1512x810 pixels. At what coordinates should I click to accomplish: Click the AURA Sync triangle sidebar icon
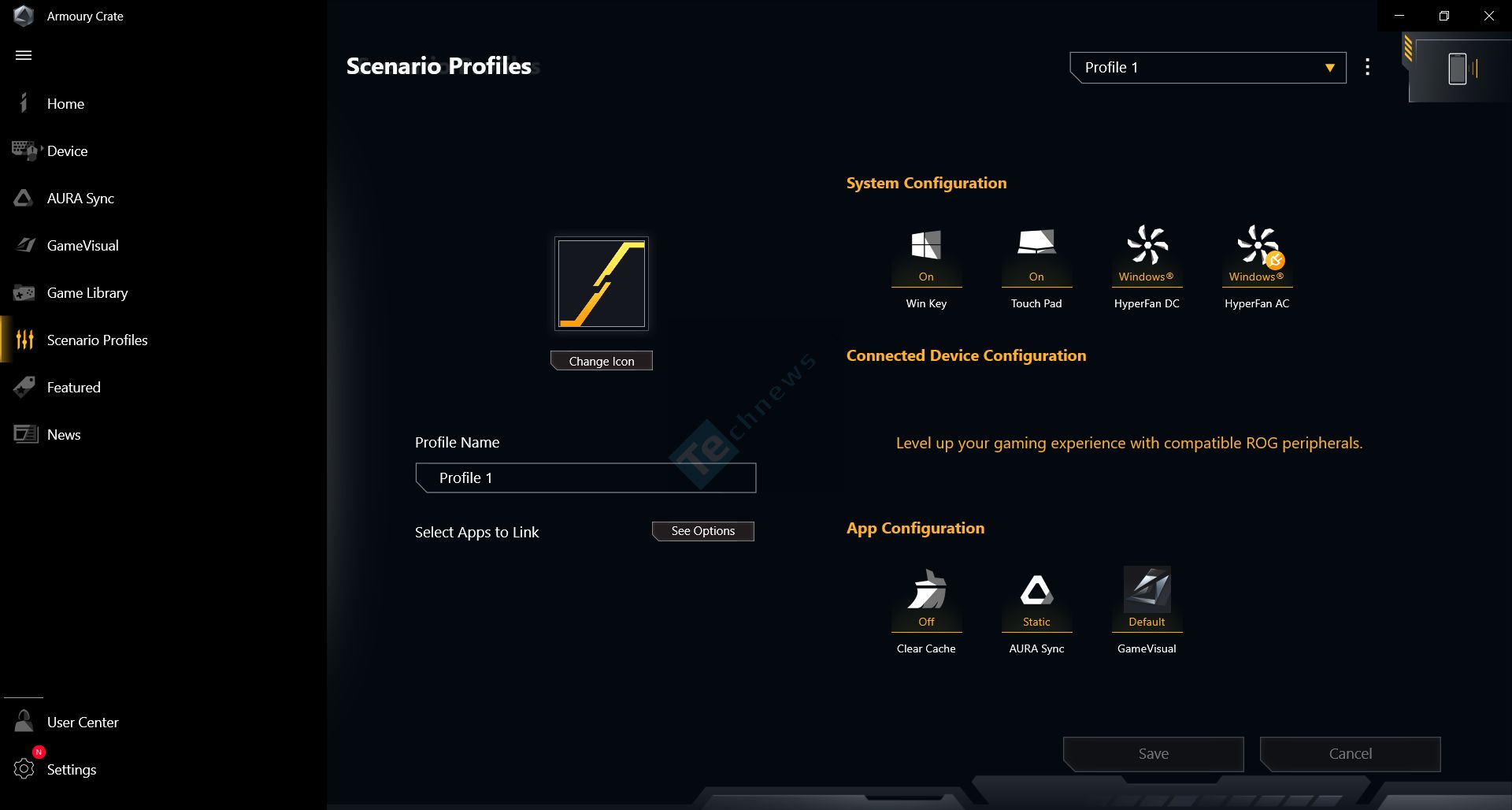(24, 198)
